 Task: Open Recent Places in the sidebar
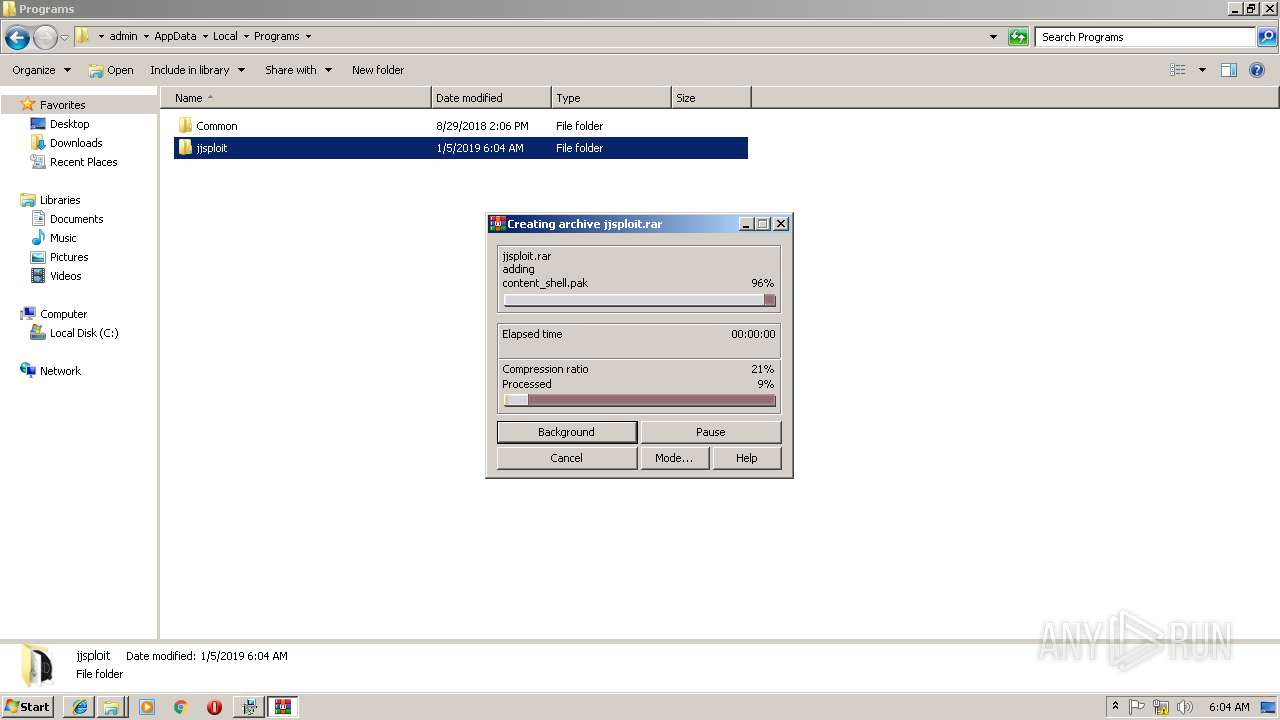83,162
